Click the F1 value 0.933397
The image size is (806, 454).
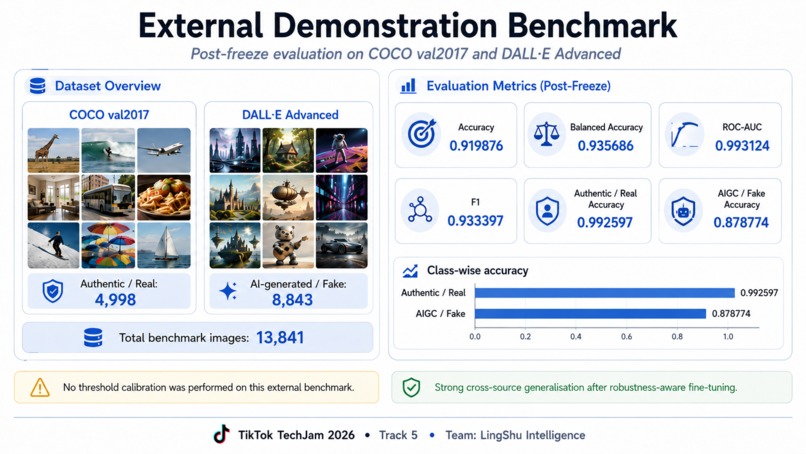475,221
